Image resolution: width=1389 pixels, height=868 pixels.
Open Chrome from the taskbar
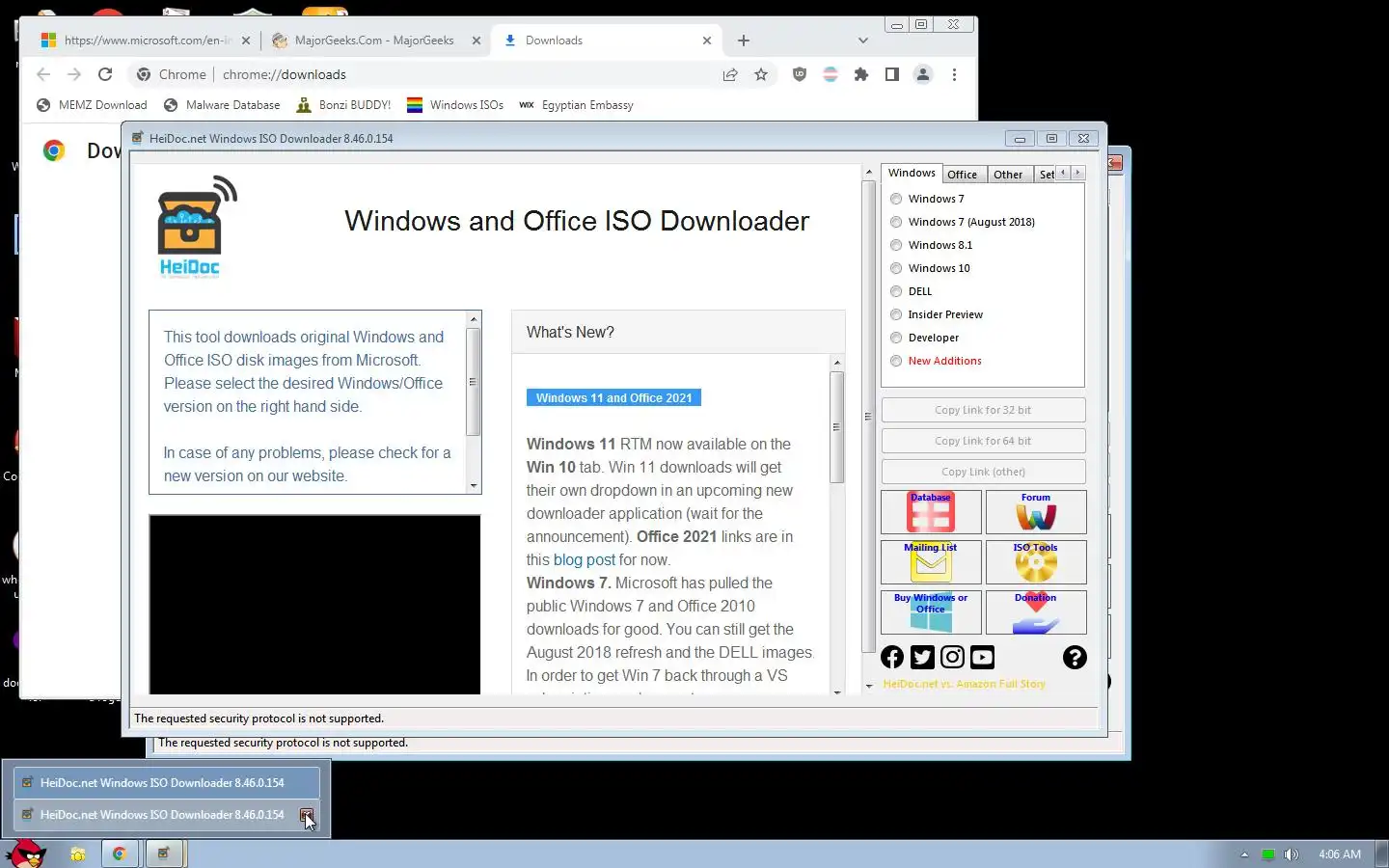coord(120,854)
